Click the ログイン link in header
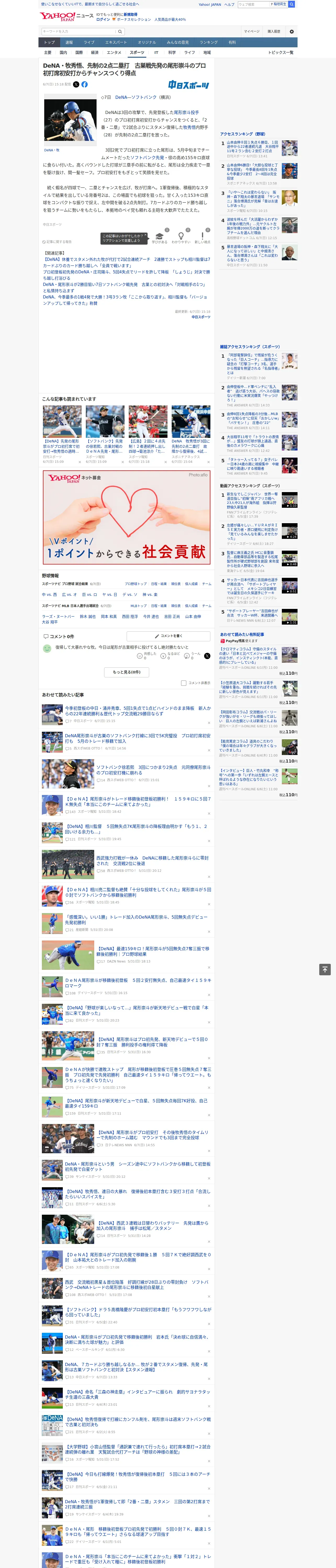 coord(103,20)
